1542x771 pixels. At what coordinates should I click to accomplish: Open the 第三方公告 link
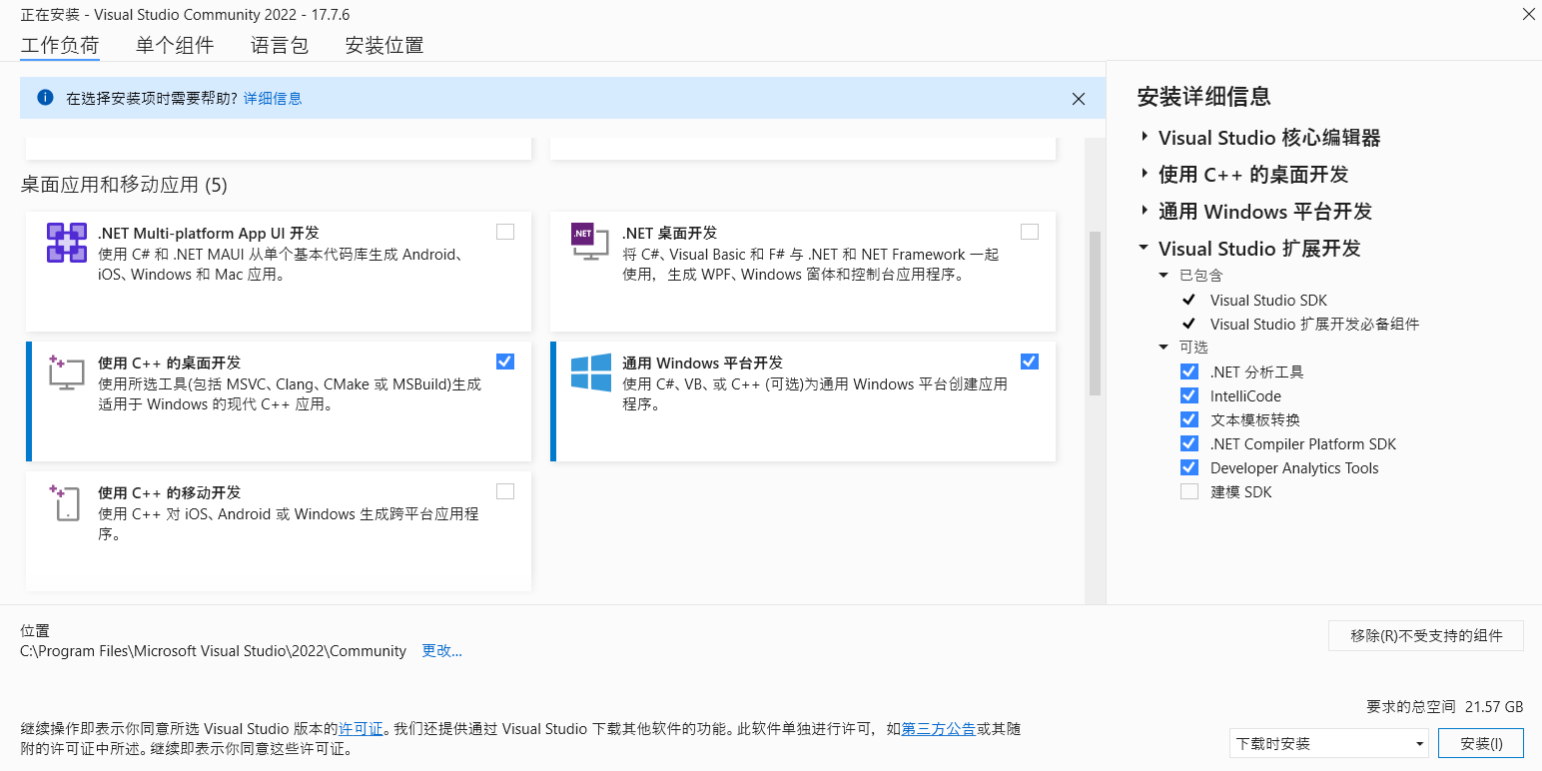click(x=938, y=729)
